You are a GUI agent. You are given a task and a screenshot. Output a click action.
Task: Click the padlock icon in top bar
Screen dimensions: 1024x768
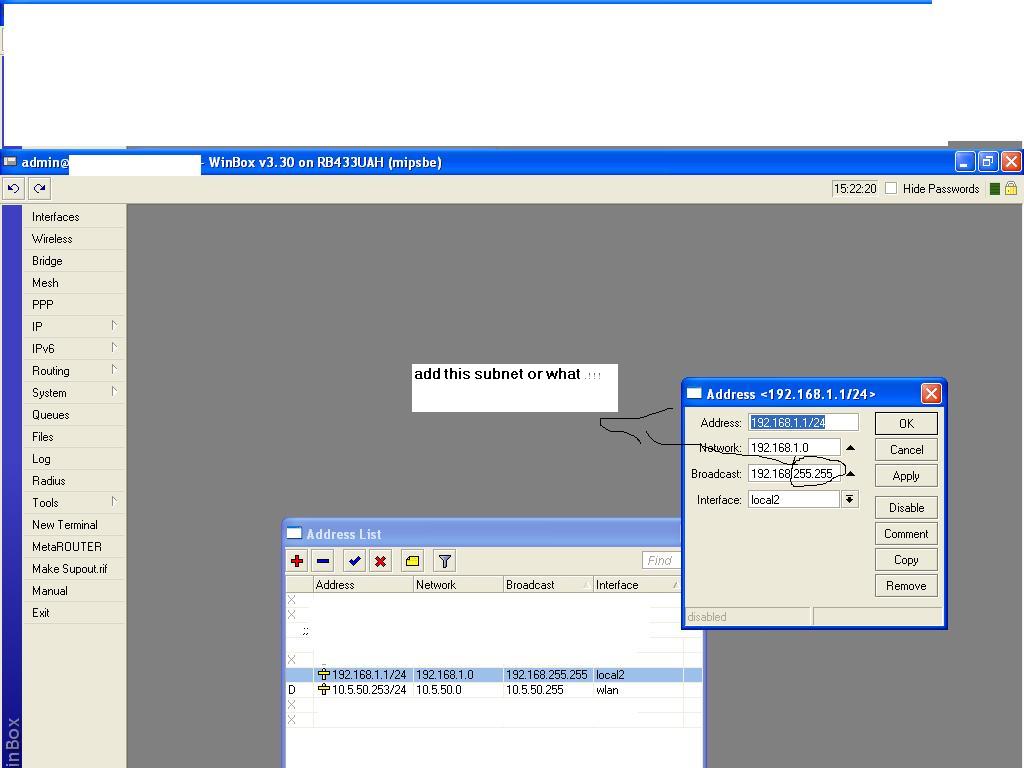click(1011, 189)
